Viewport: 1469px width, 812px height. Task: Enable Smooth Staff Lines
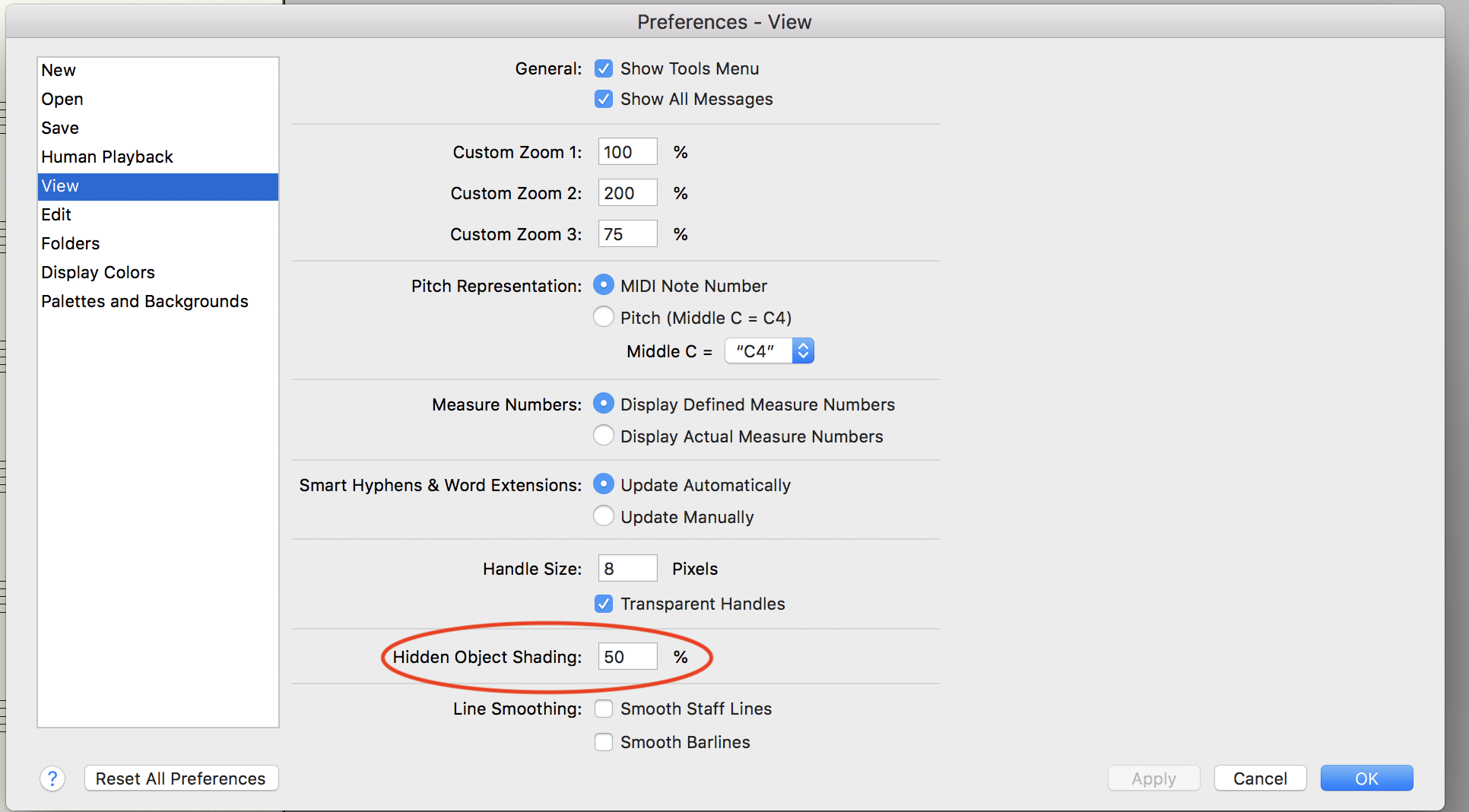coord(604,709)
